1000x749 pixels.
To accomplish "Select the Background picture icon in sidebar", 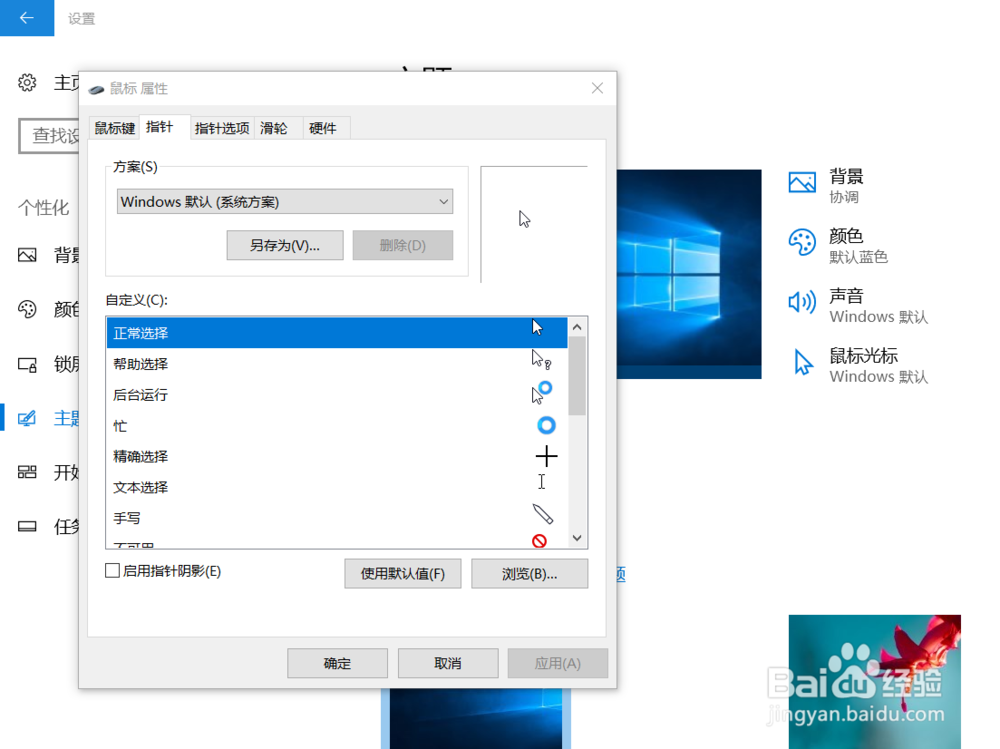I will coord(27,255).
